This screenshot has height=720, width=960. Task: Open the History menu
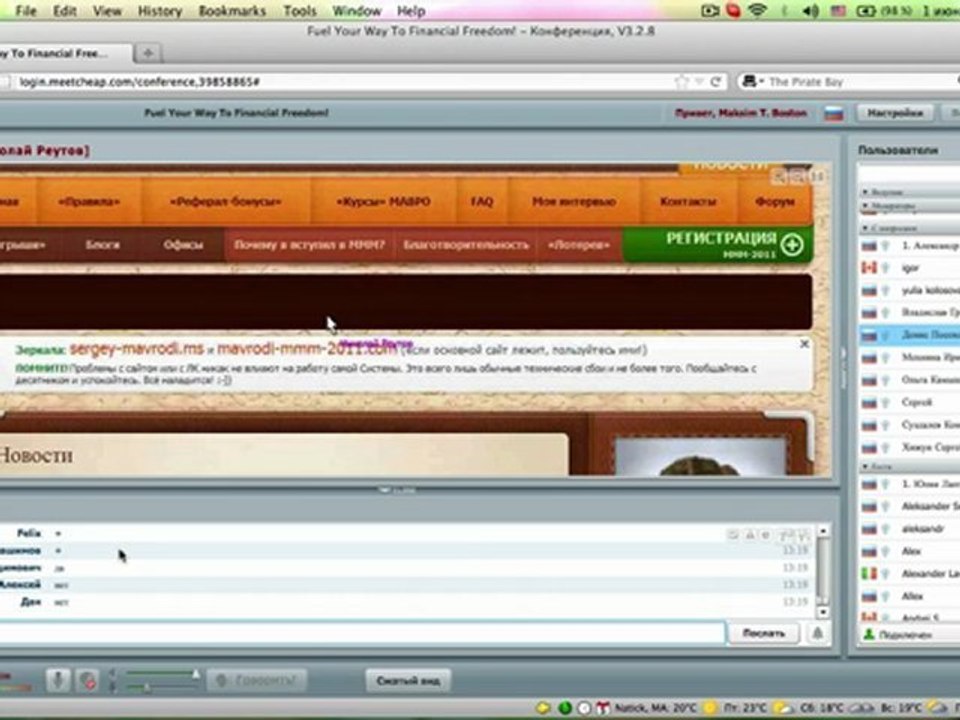(160, 11)
